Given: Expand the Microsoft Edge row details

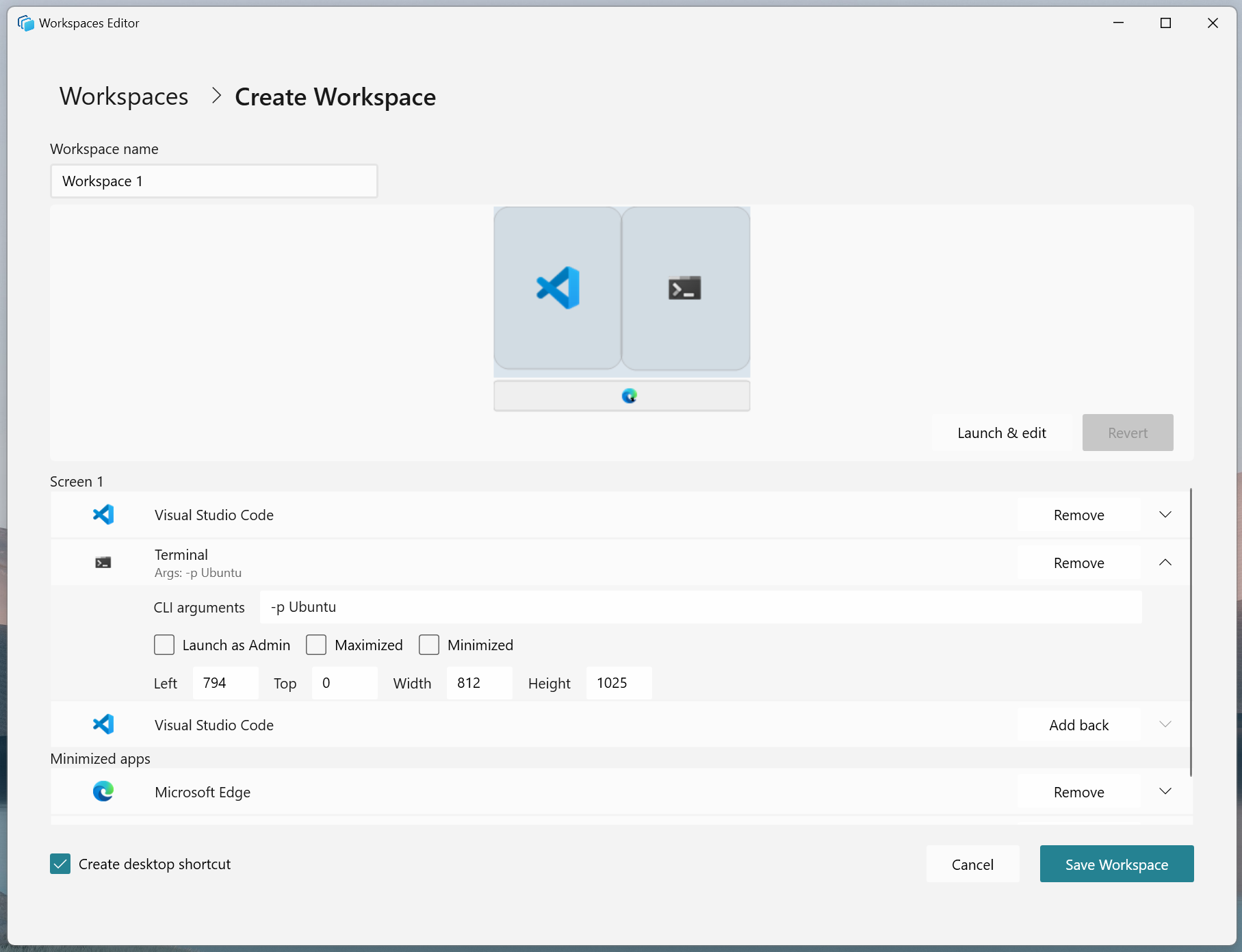Looking at the screenshot, I should 1165,792.
